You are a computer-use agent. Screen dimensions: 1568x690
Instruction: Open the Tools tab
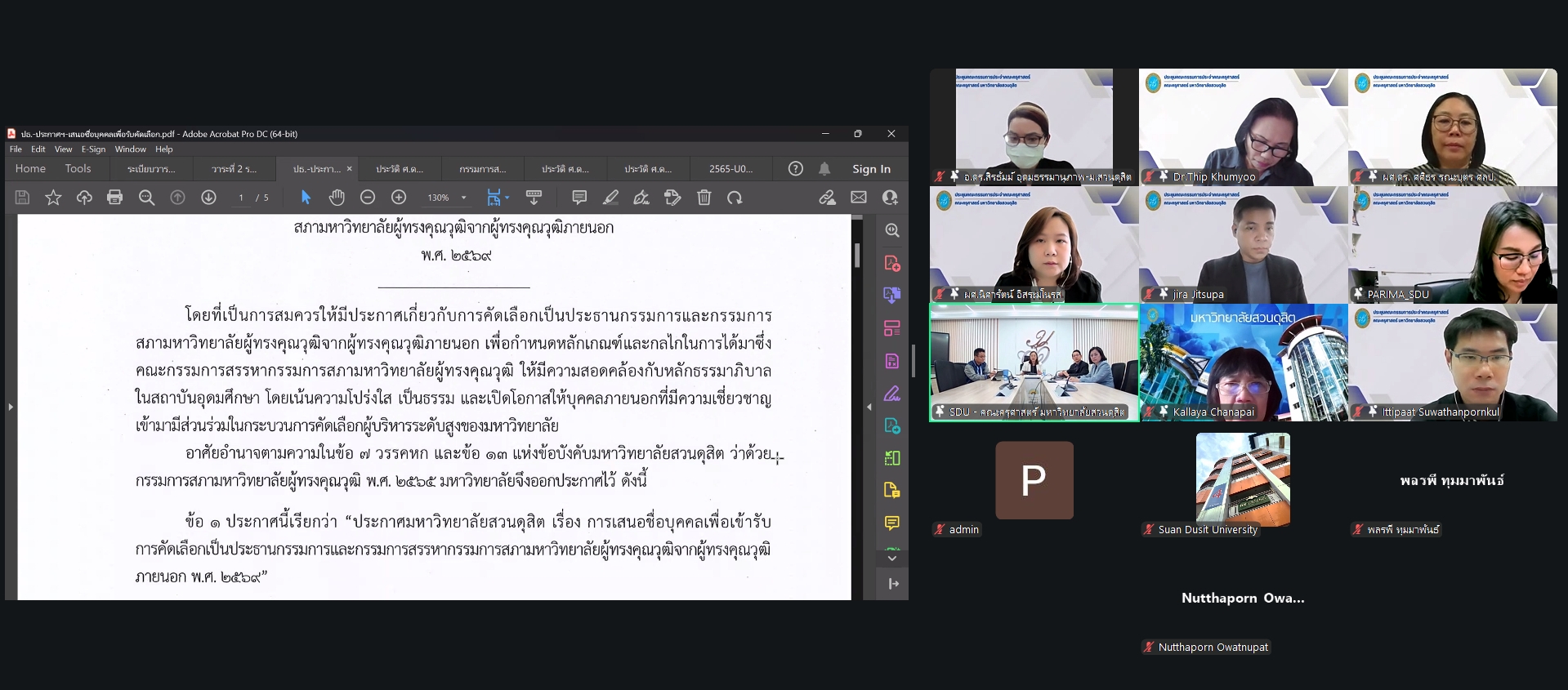78,169
